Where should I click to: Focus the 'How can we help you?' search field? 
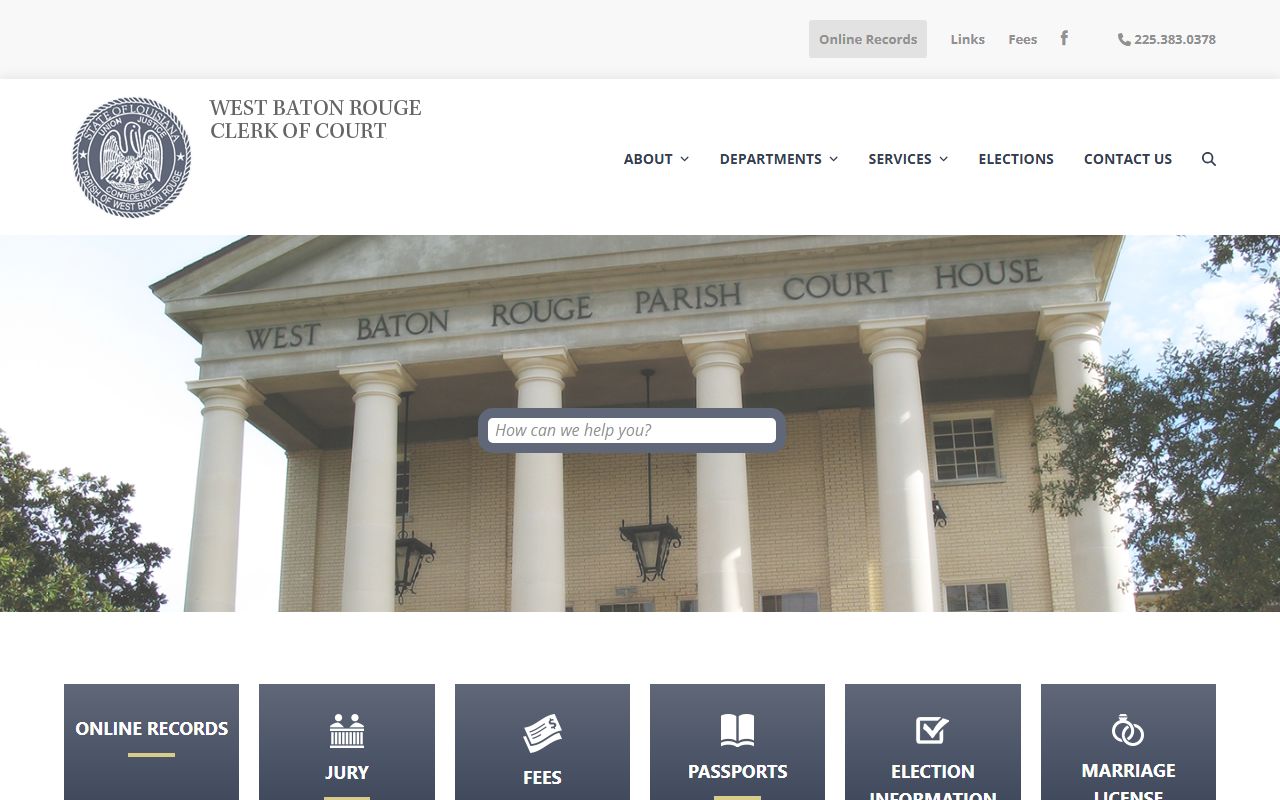tap(631, 430)
